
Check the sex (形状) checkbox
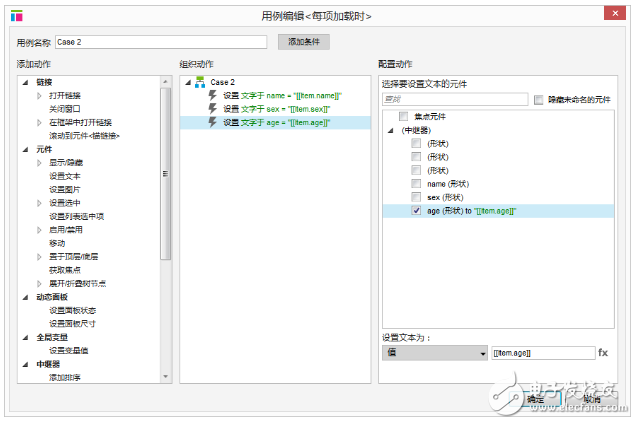coord(416,197)
